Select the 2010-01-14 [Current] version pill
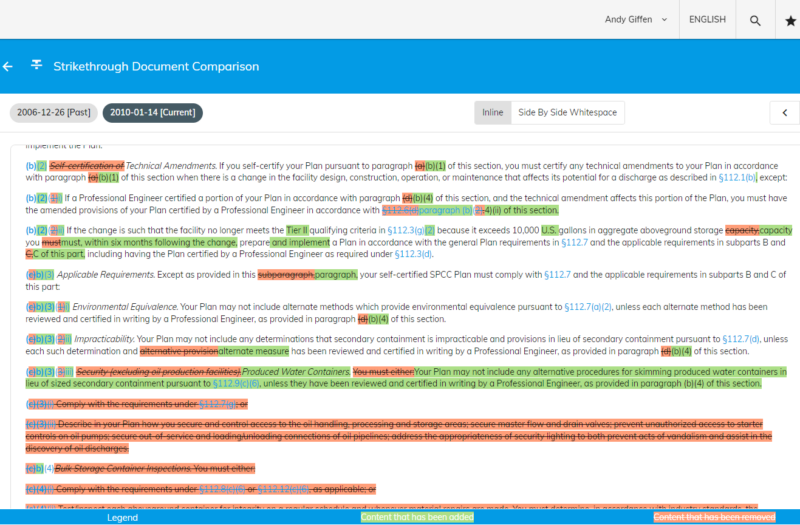 153,113
